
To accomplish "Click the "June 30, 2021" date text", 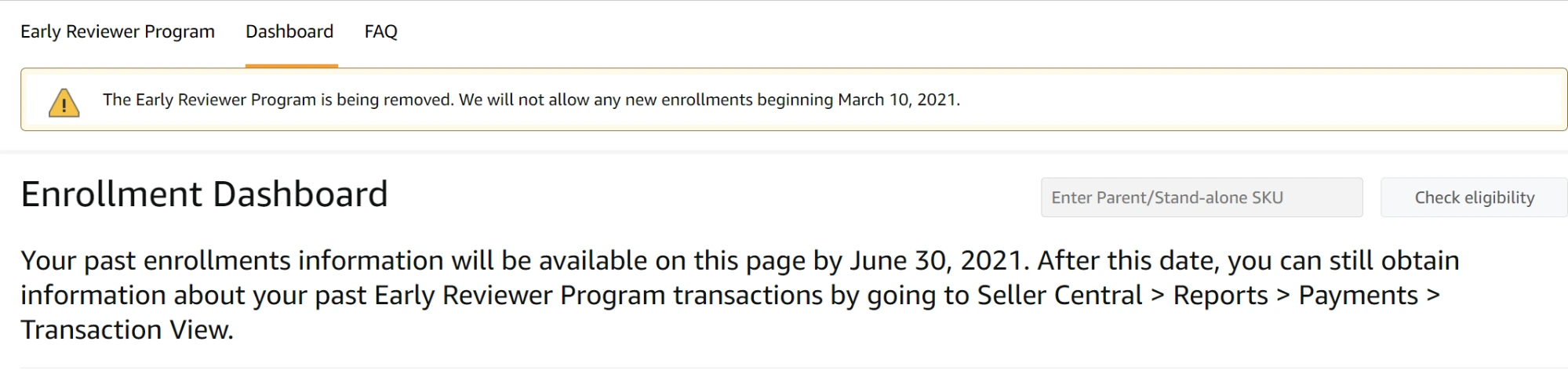I will pos(935,260).
